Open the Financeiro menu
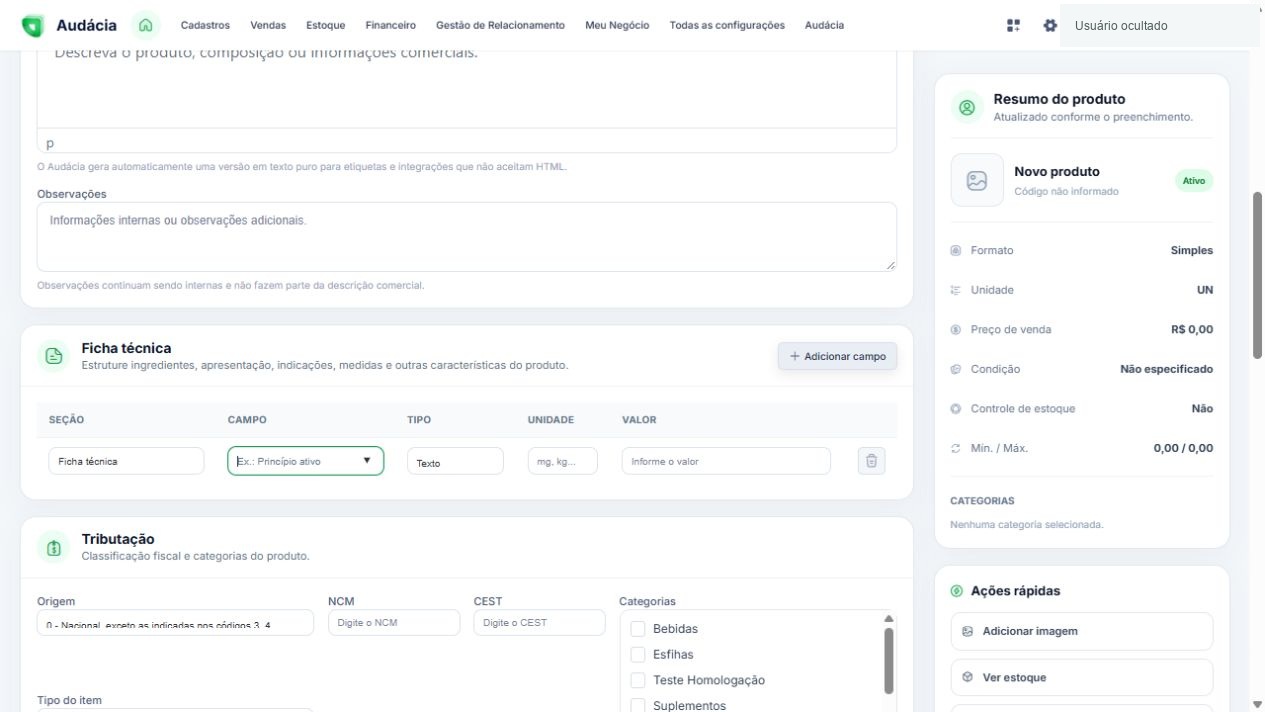This screenshot has height=712, width=1265. tap(390, 25)
